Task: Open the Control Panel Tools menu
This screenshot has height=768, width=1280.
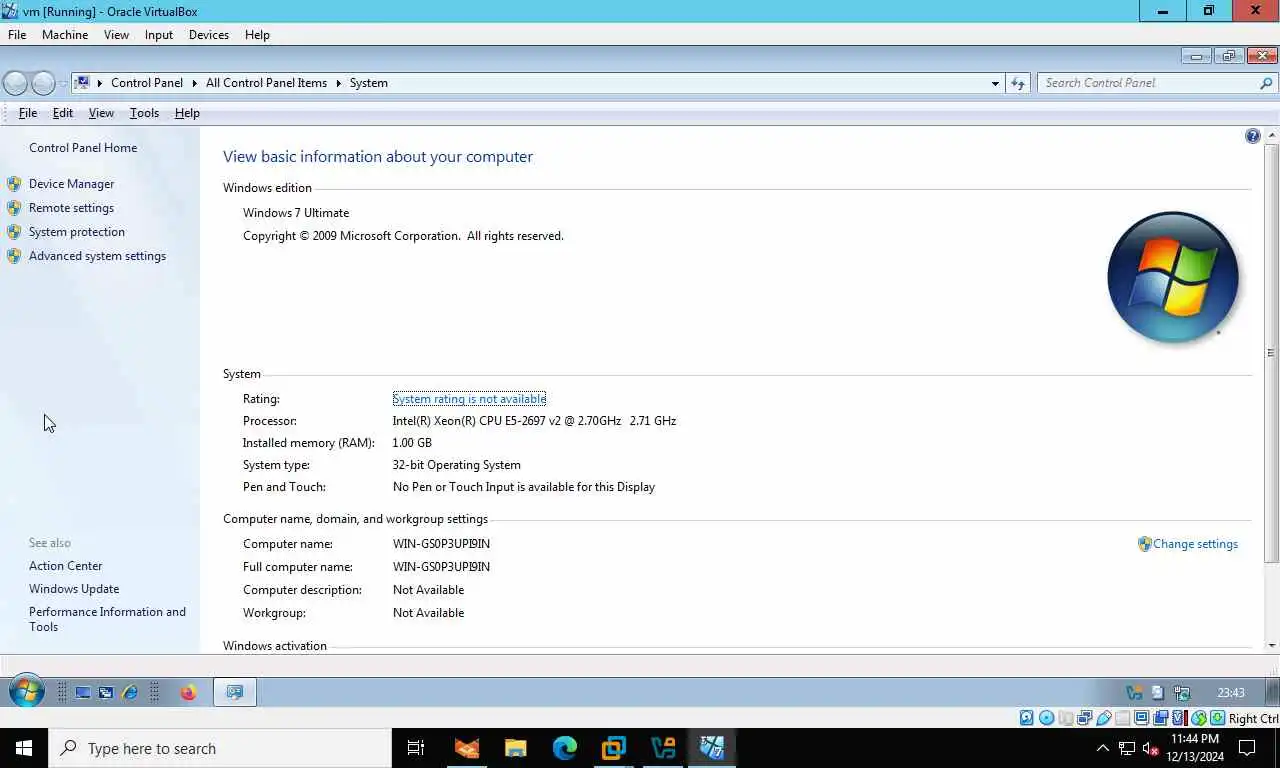Action: (144, 113)
